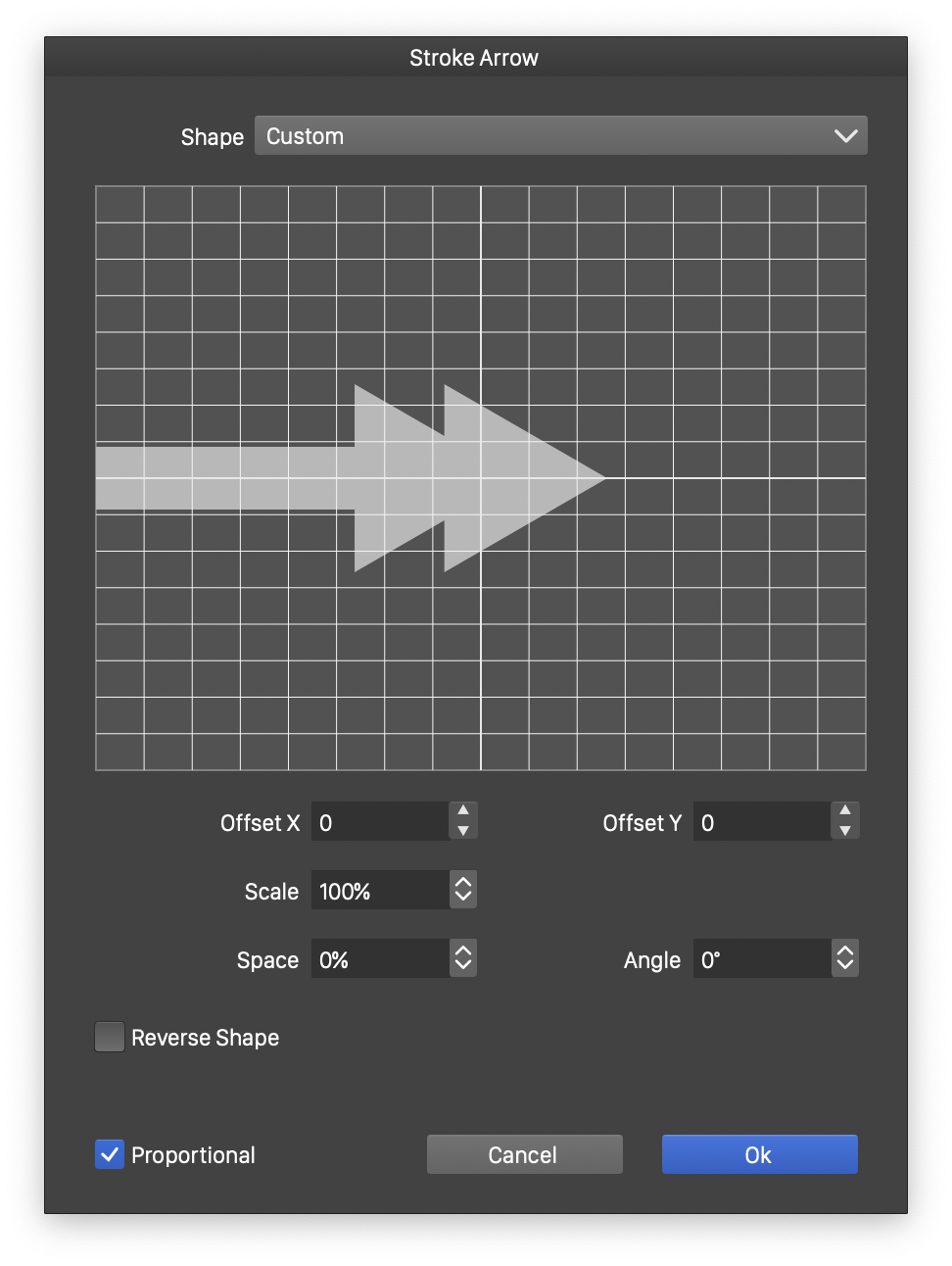
Task: Increase Offset Y with the up arrow
Action: [845, 811]
